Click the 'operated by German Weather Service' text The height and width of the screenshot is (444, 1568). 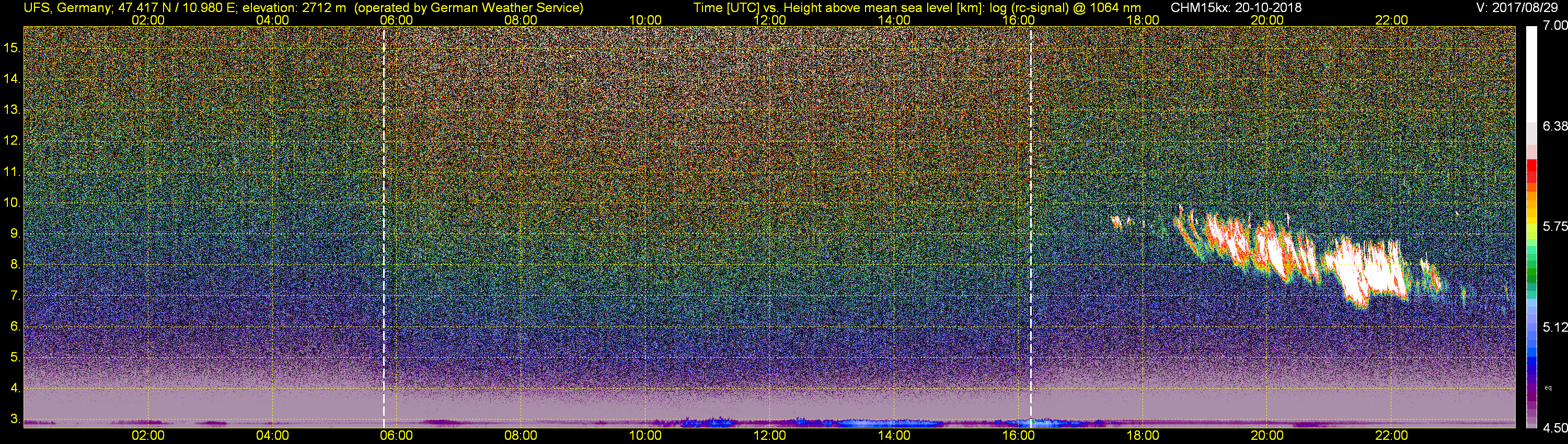click(x=469, y=8)
